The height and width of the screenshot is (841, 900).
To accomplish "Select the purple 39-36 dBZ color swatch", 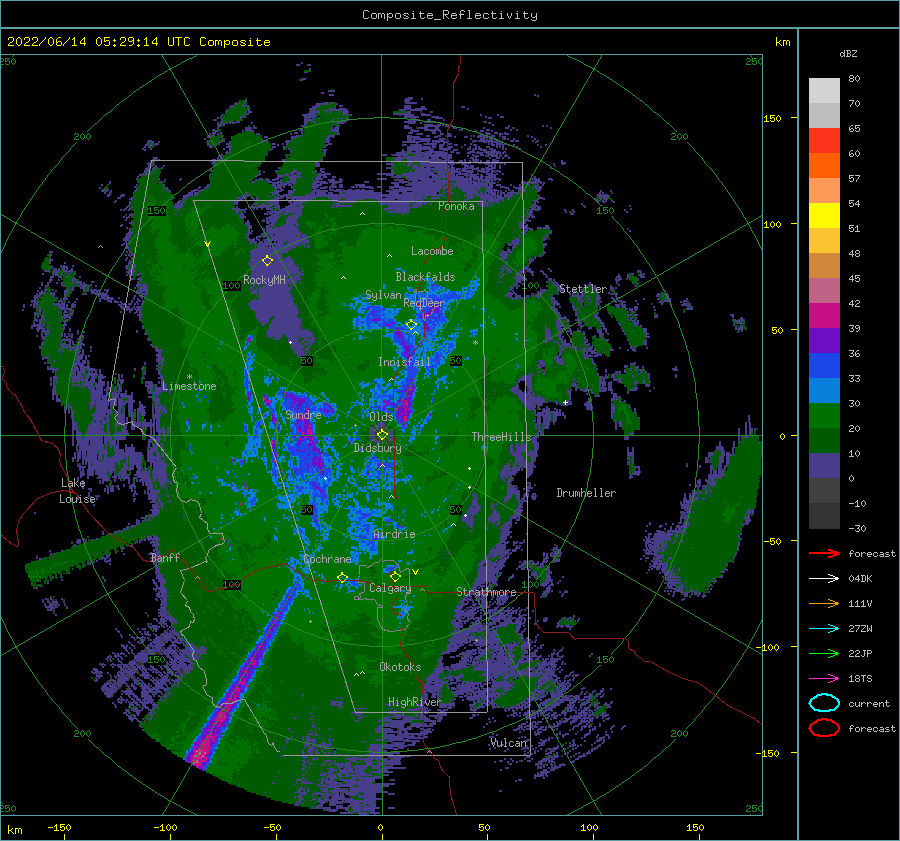I will (x=824, y=340).
